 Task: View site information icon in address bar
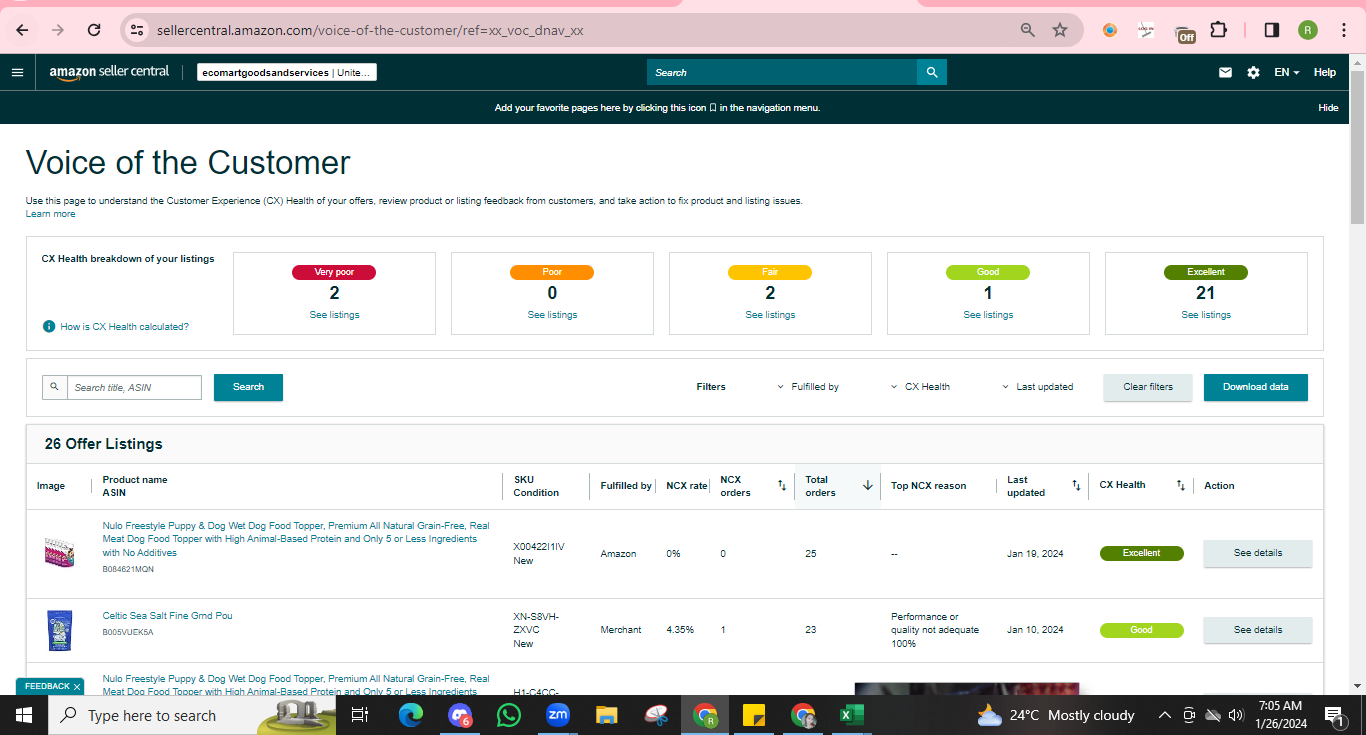(138, 30)
